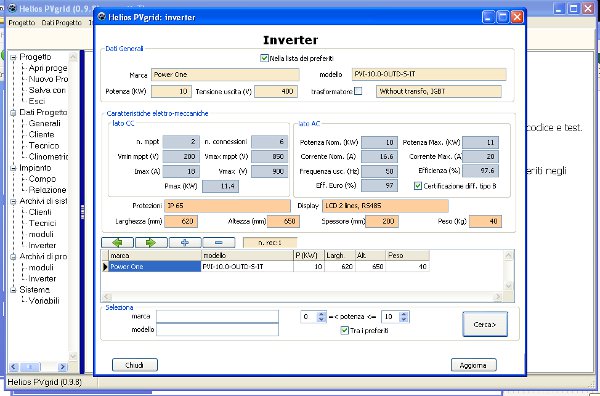Decrease maximum potenza with spinner down arrow
The height and width of the screenshot is (396, 600).
(x=404, y=319)
